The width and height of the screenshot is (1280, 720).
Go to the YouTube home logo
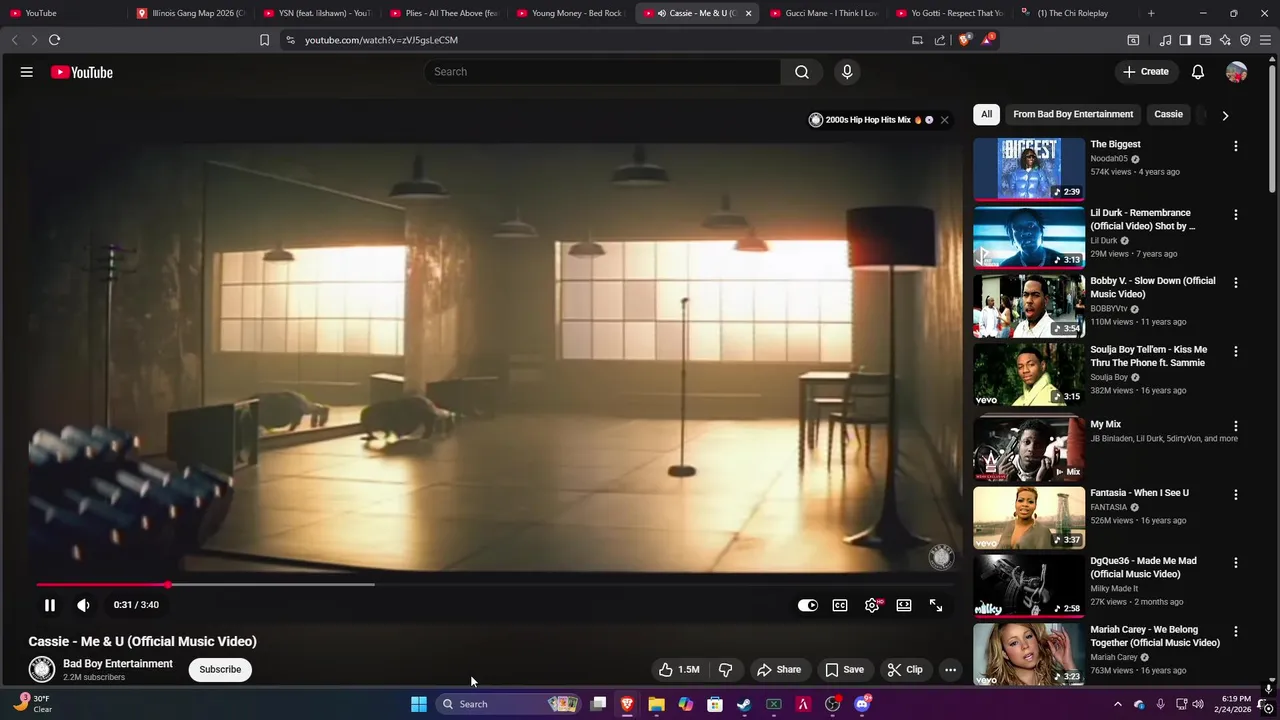82,72
